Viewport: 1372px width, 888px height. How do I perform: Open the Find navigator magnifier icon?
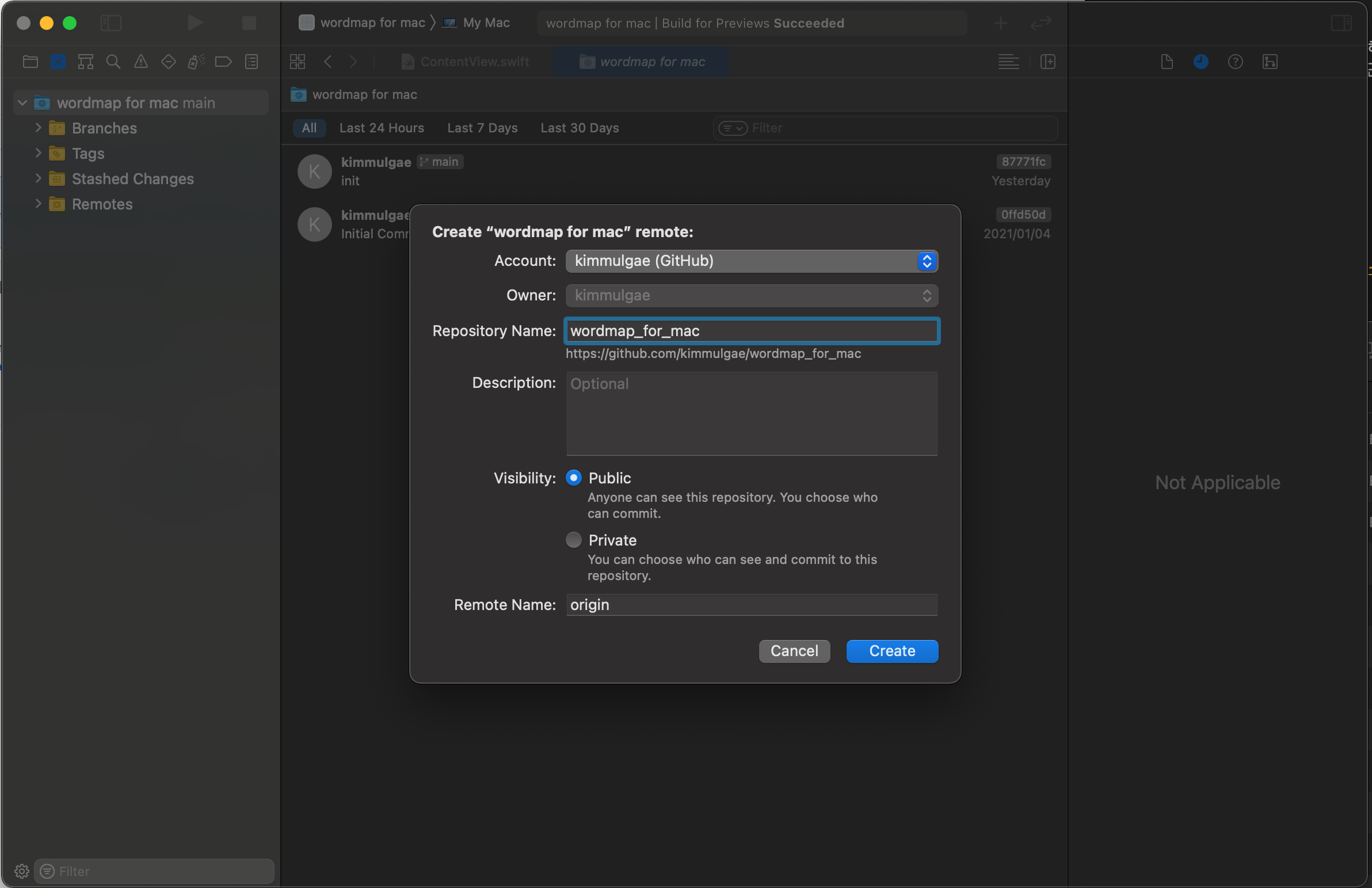pyautogui.click(x=113, y=62)
